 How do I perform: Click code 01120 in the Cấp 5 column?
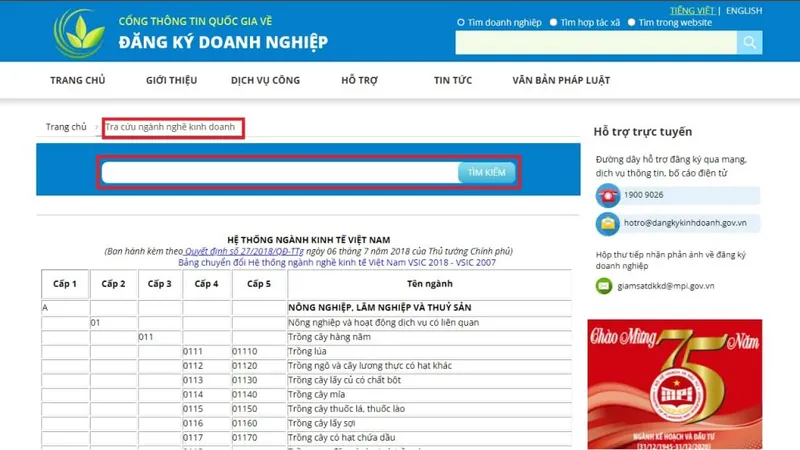click(244, 366)
